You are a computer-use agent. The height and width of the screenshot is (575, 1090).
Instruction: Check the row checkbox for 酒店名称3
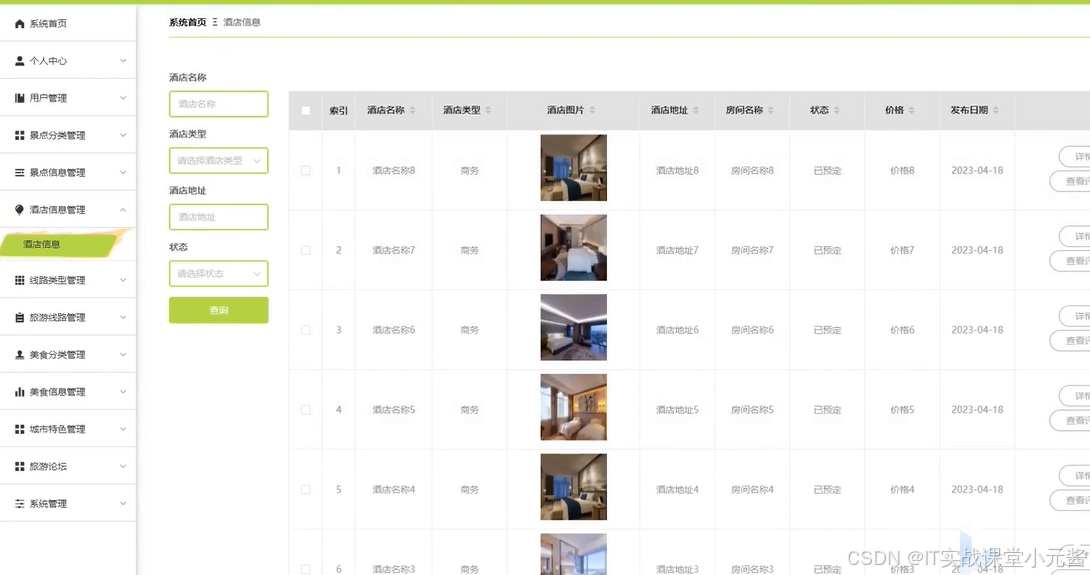click(305, 569)
